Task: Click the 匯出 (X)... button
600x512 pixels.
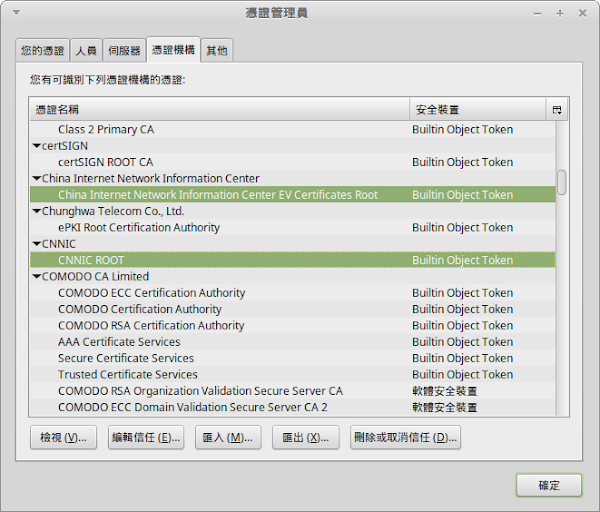Action: coord(305,437)
